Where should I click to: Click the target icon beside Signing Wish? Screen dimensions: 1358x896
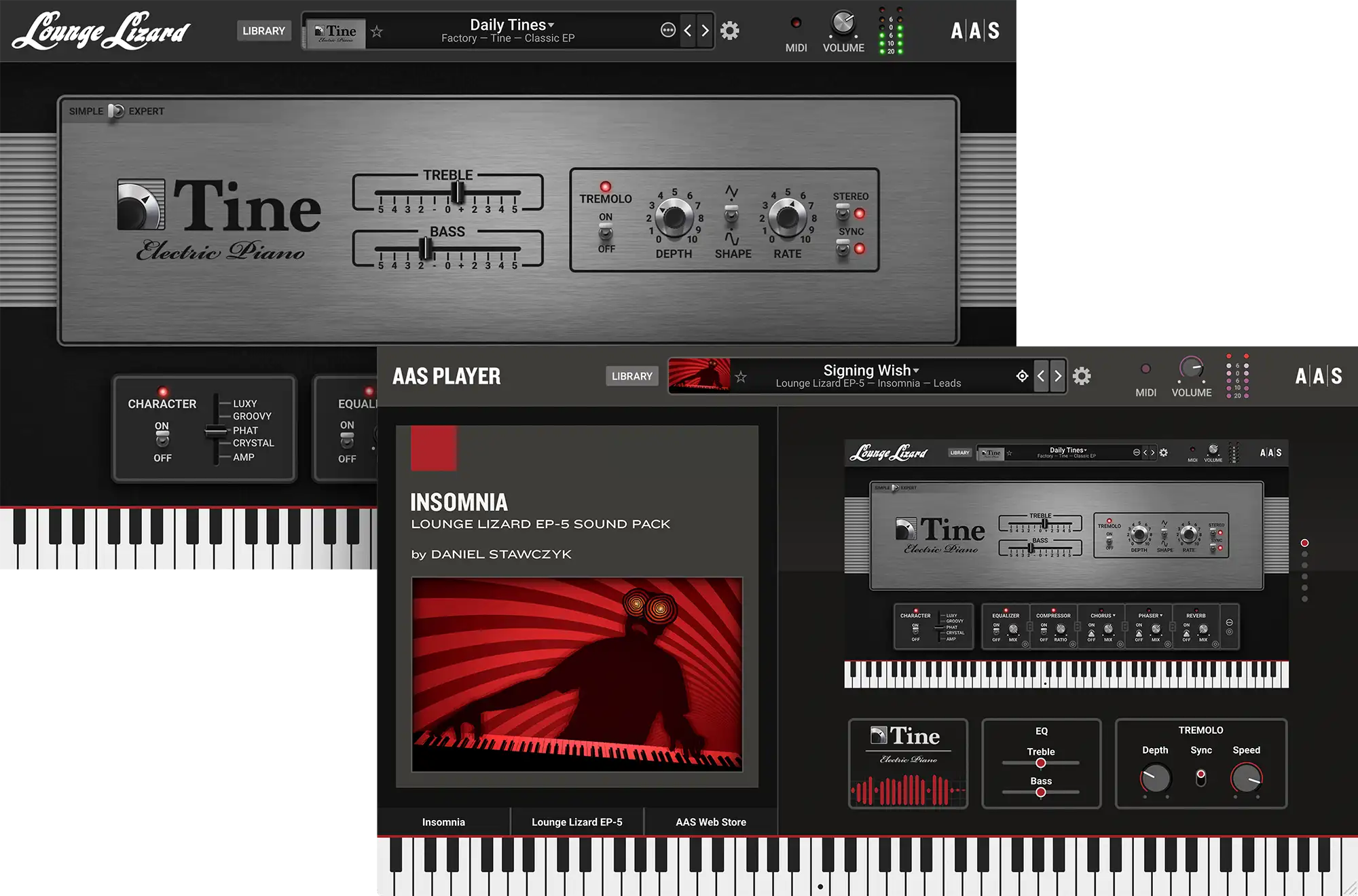tap(1022, 376)
